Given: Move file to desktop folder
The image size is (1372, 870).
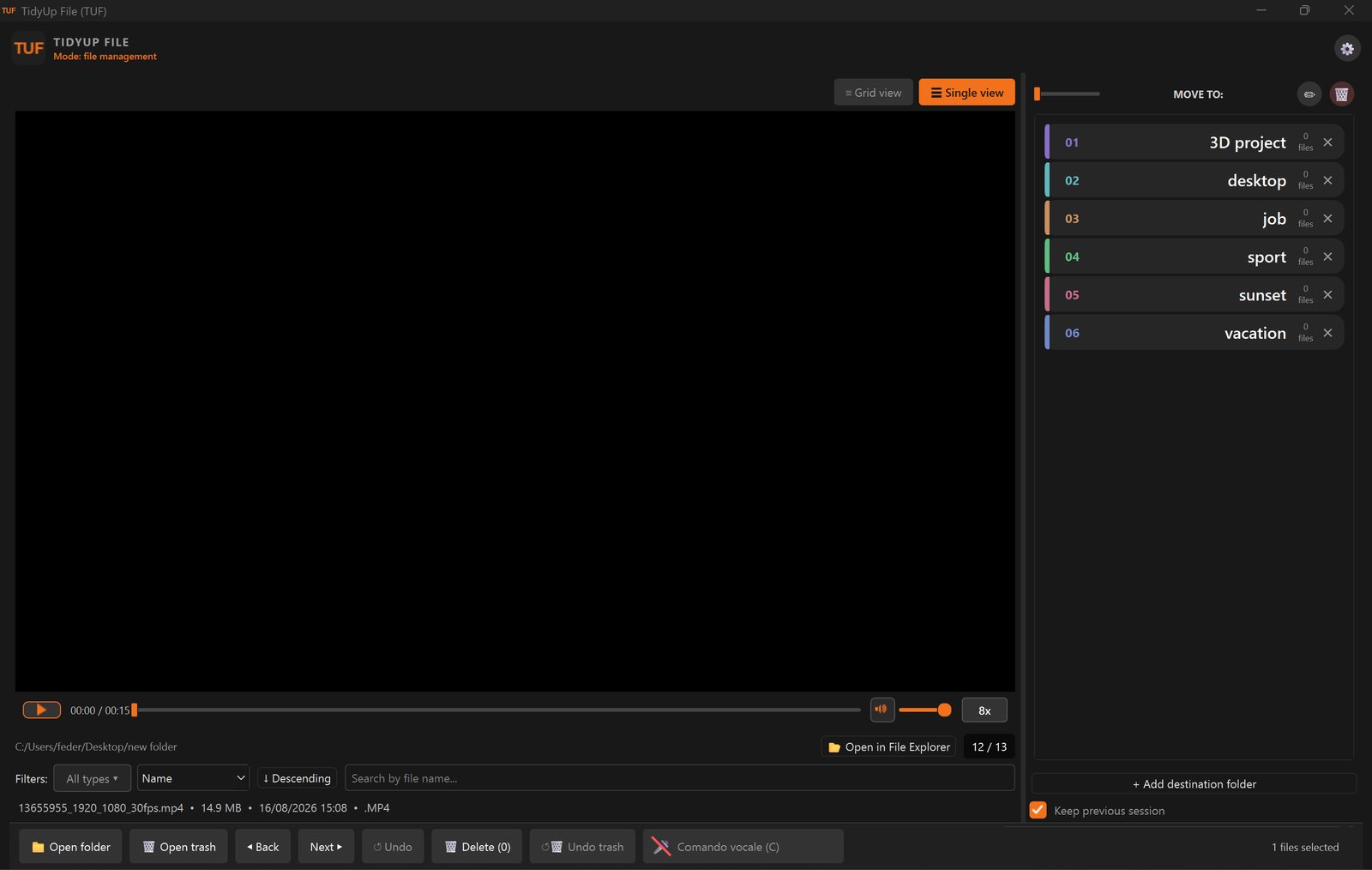Looking at the screenshot, I should point(1194,180).
